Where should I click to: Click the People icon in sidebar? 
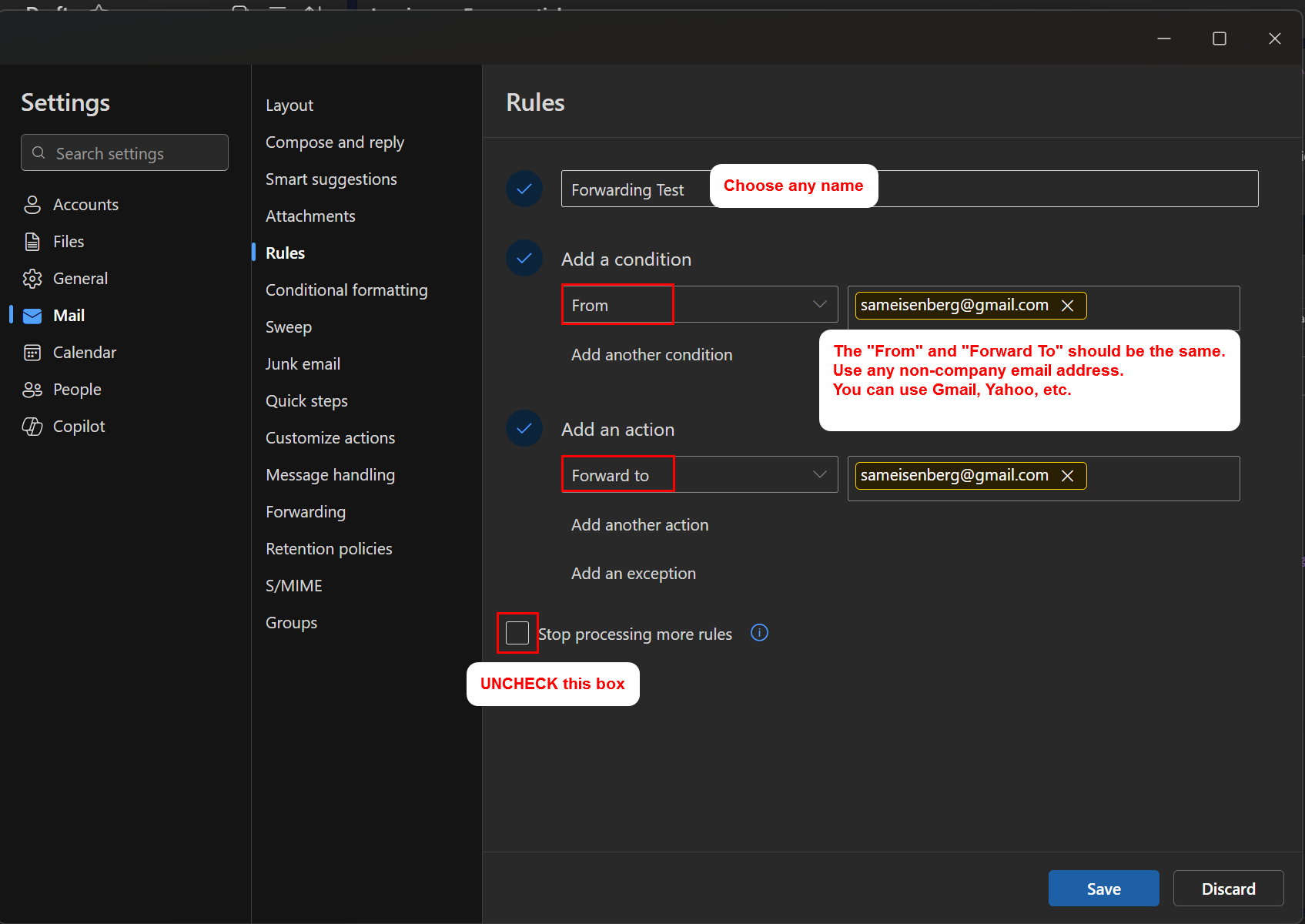(x=32, y=390)
